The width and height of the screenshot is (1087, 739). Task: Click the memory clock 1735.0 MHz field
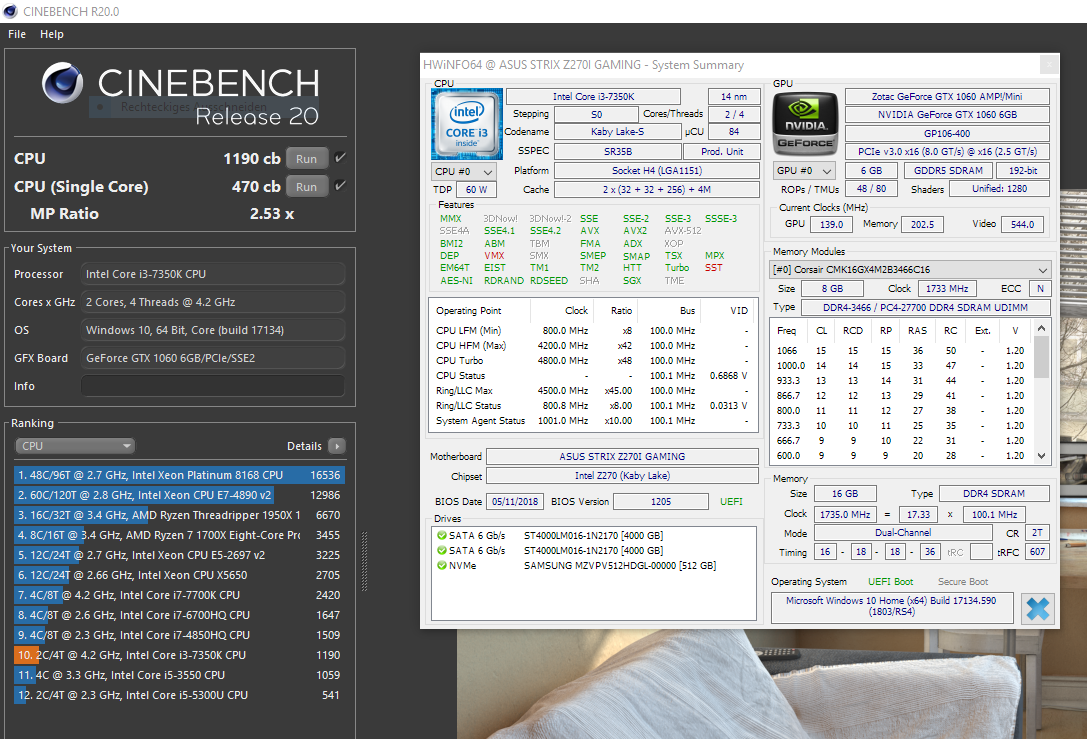pyautogui.click(x=844, y=514)
